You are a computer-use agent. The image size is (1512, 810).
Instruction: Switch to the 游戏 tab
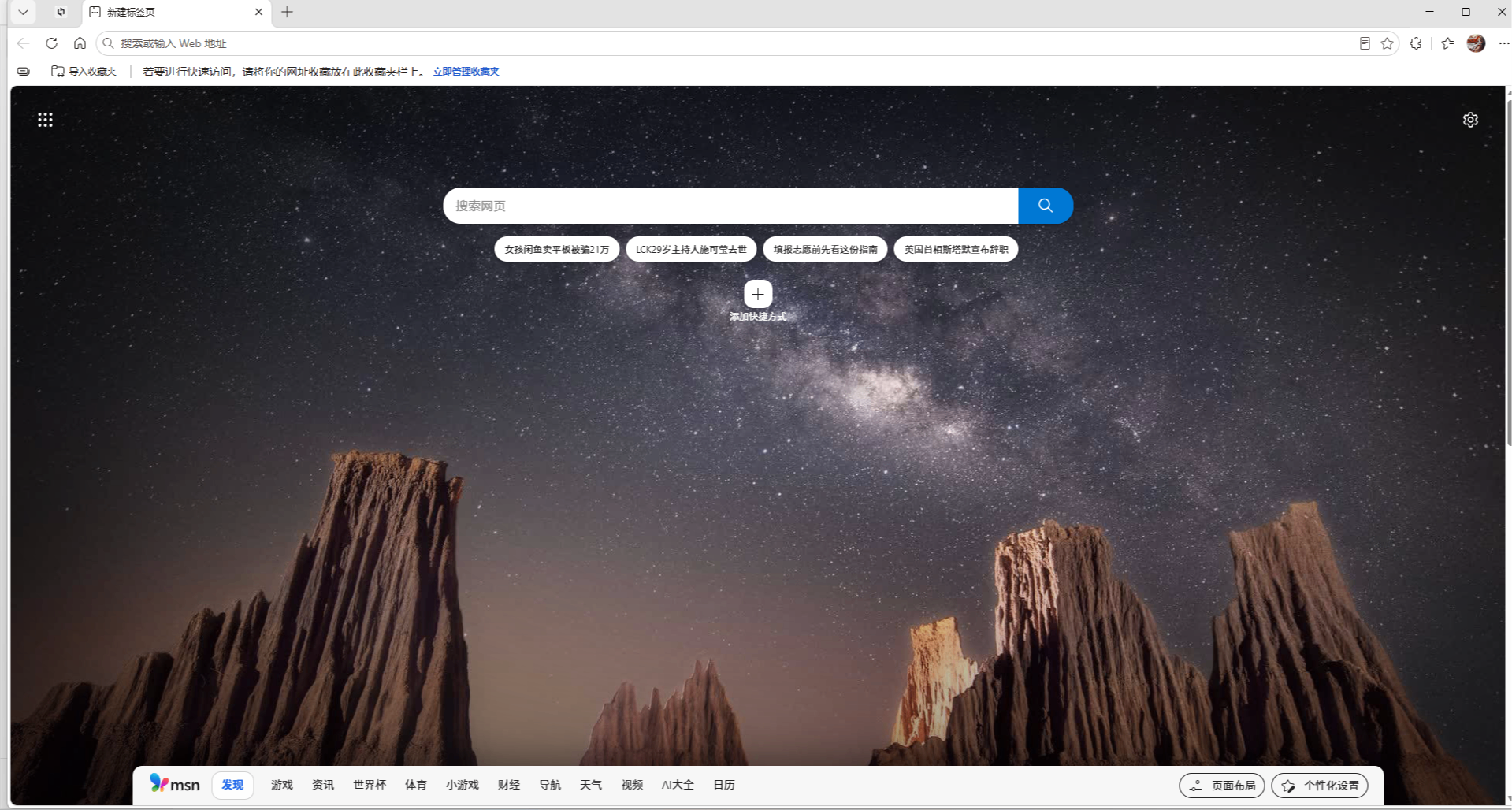(x=281, y=785)
